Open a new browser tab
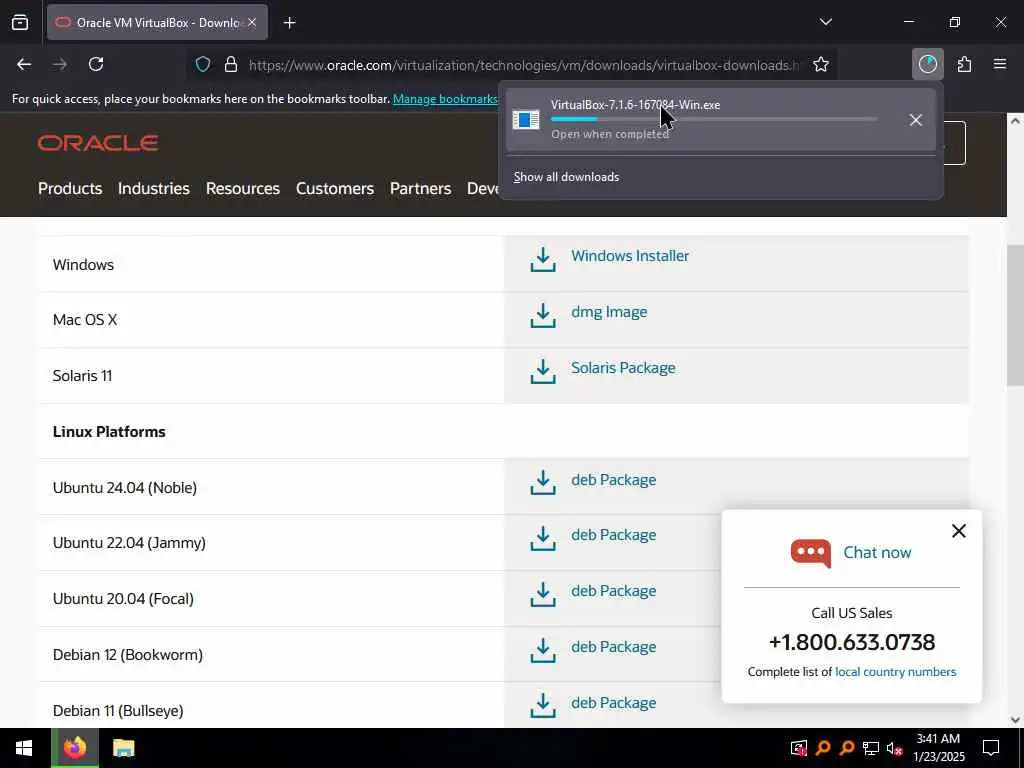This screenshot has width=1024, height=768. point(290,23)
